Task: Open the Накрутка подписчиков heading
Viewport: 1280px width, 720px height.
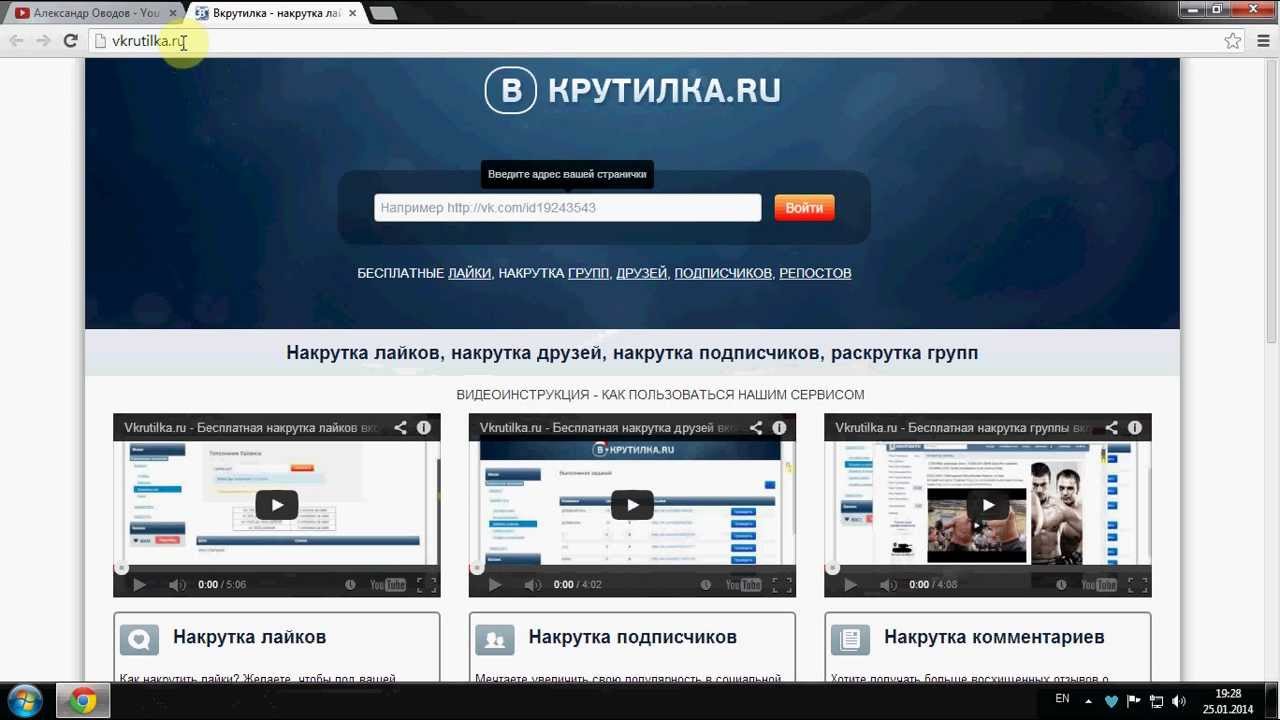Action: tap(632, 637)
